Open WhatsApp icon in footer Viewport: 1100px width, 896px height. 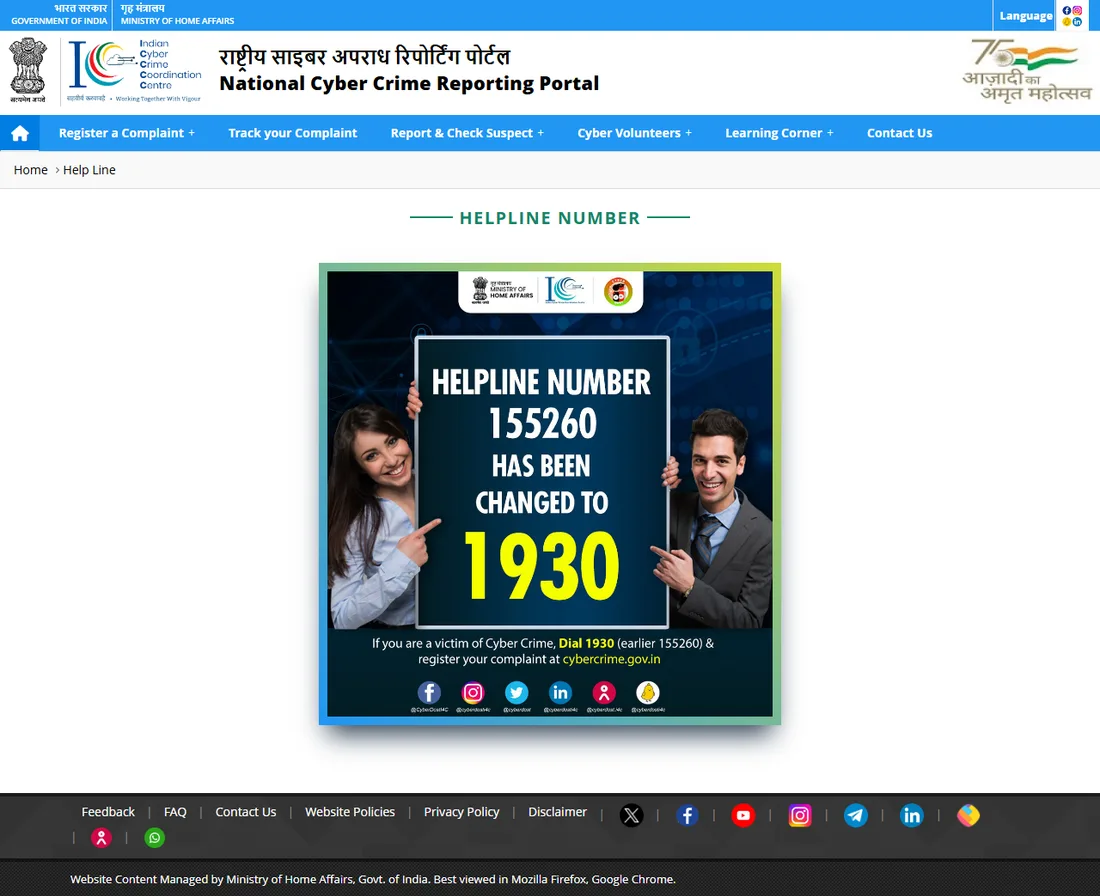[x=154, y=838]
